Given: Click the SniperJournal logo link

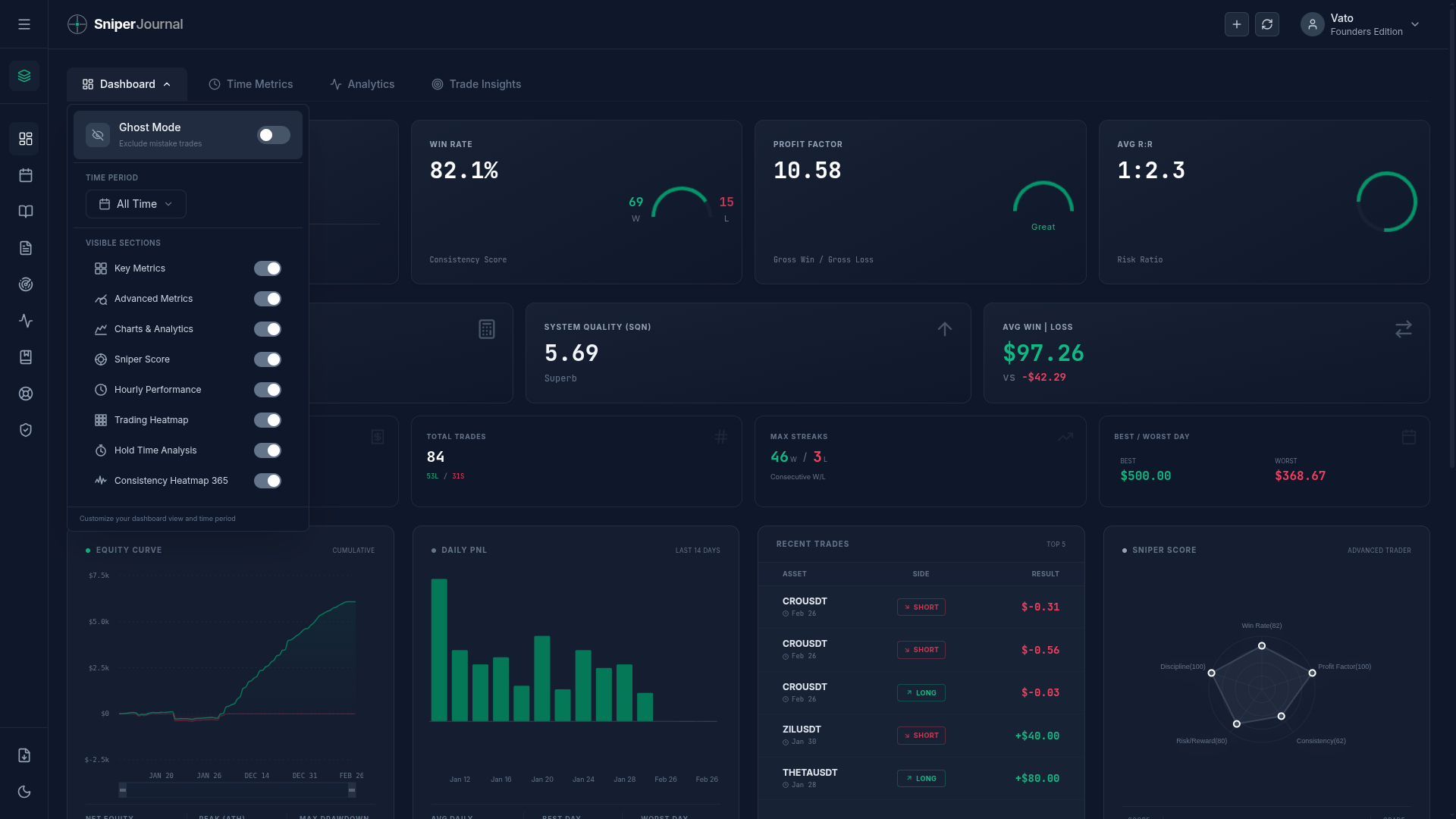Looking at the screenshot, I should [125, 24].
